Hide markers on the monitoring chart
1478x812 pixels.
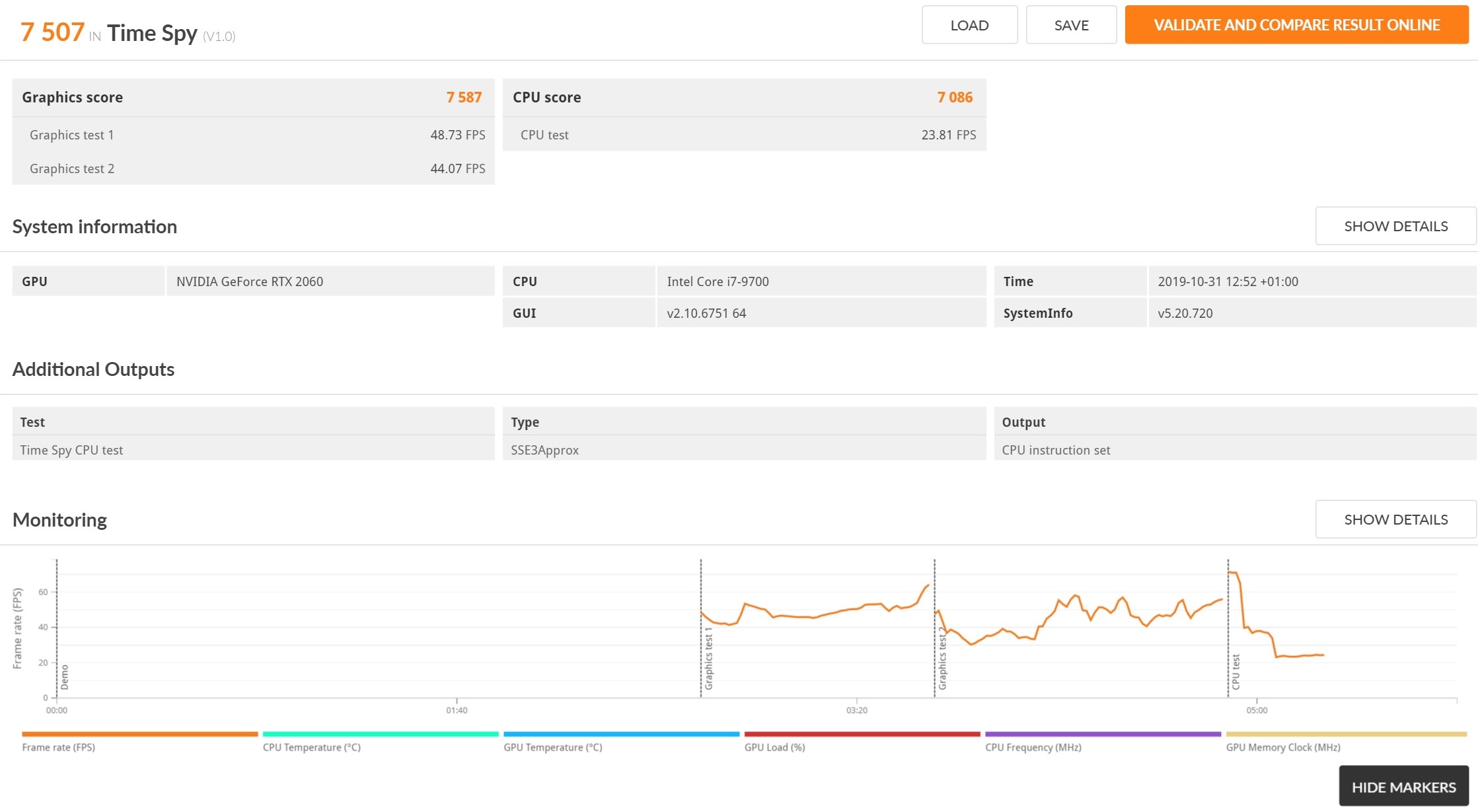1403,787
